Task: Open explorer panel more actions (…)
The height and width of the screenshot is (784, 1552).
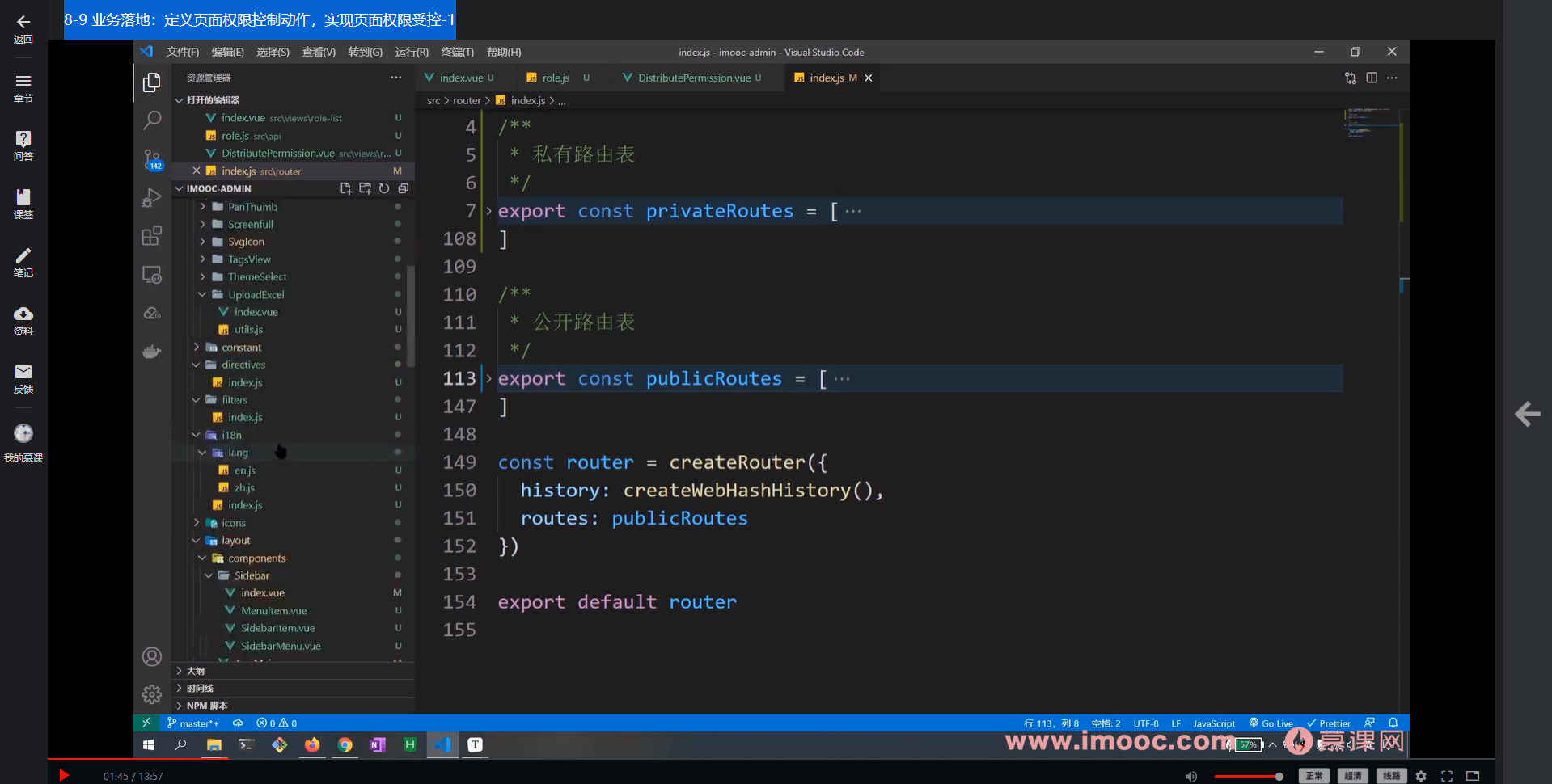Action: click(x=396, y=78)
